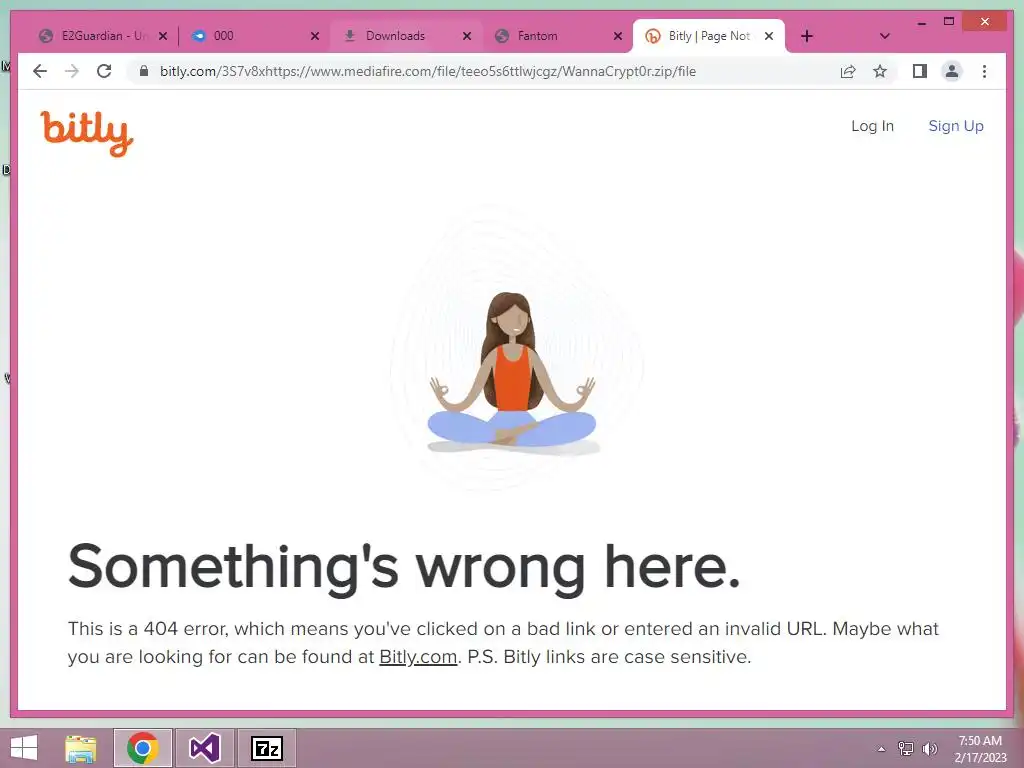Open Visual Studio from the taskbar

[204, 748]
